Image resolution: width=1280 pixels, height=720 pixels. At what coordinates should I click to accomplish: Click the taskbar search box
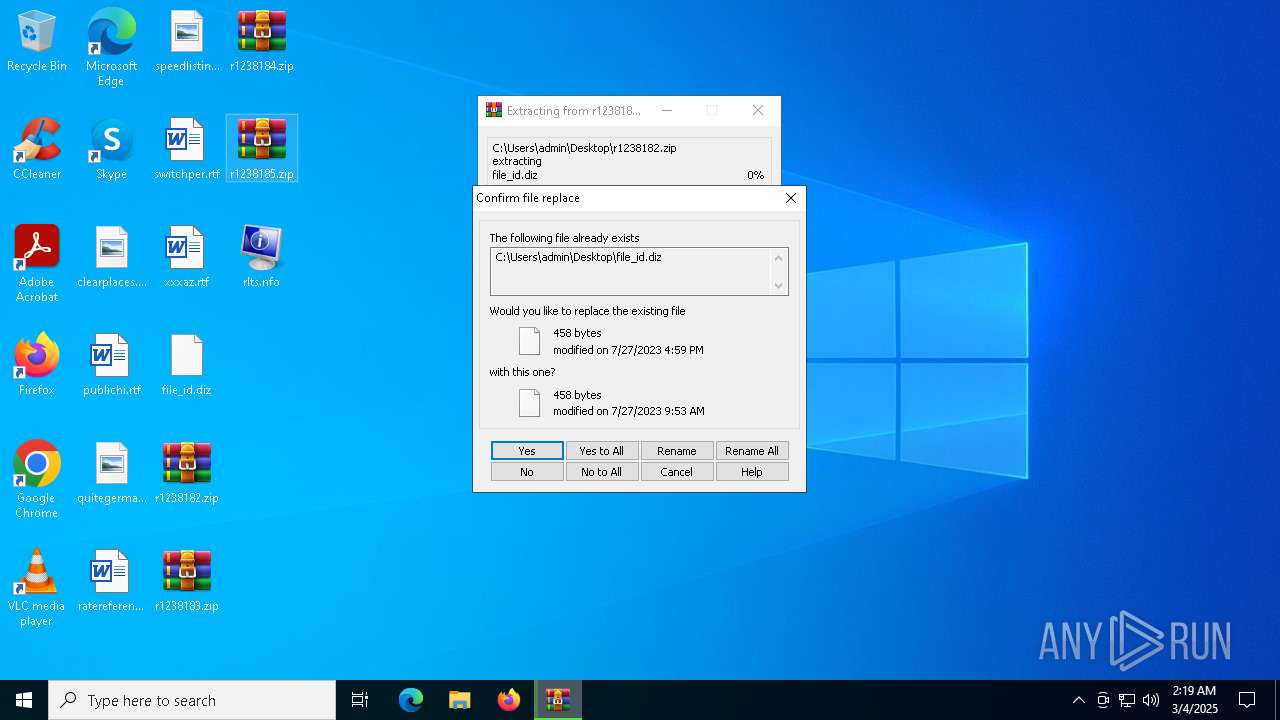click(192, 700)
